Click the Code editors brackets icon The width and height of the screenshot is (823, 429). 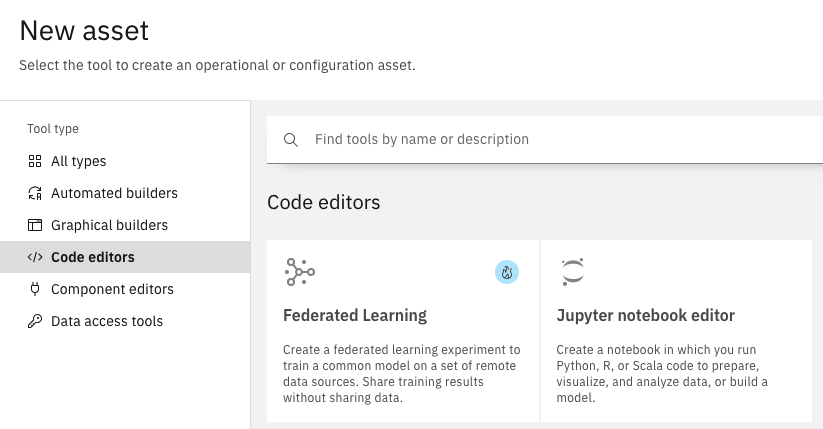coord(35,257)
